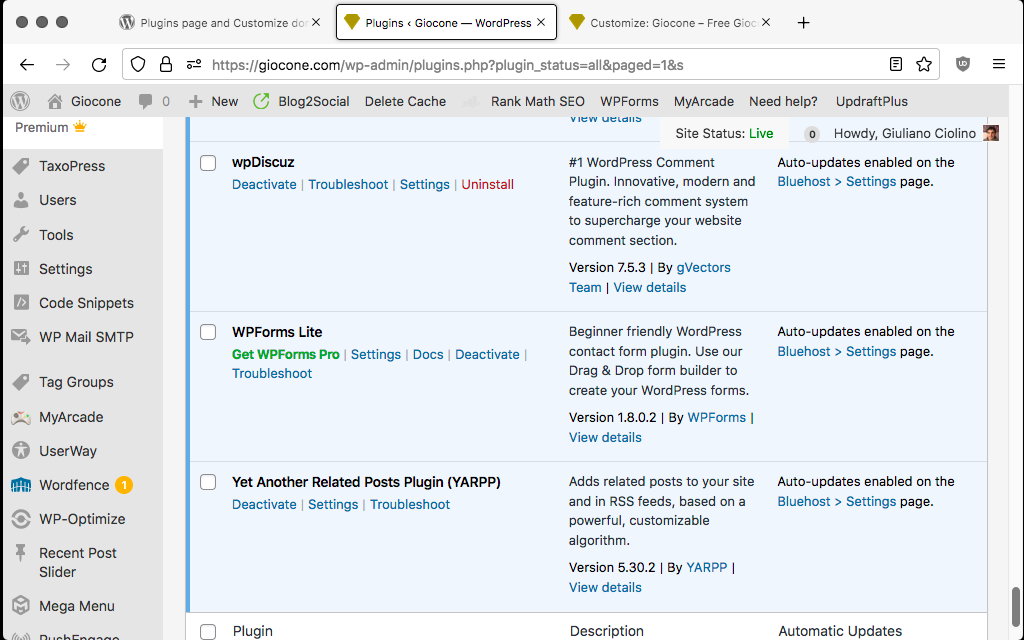The image size is (1024, 640).
Task: Open Recent Post Slider in sidebar
Action: [x=78, y=562]
